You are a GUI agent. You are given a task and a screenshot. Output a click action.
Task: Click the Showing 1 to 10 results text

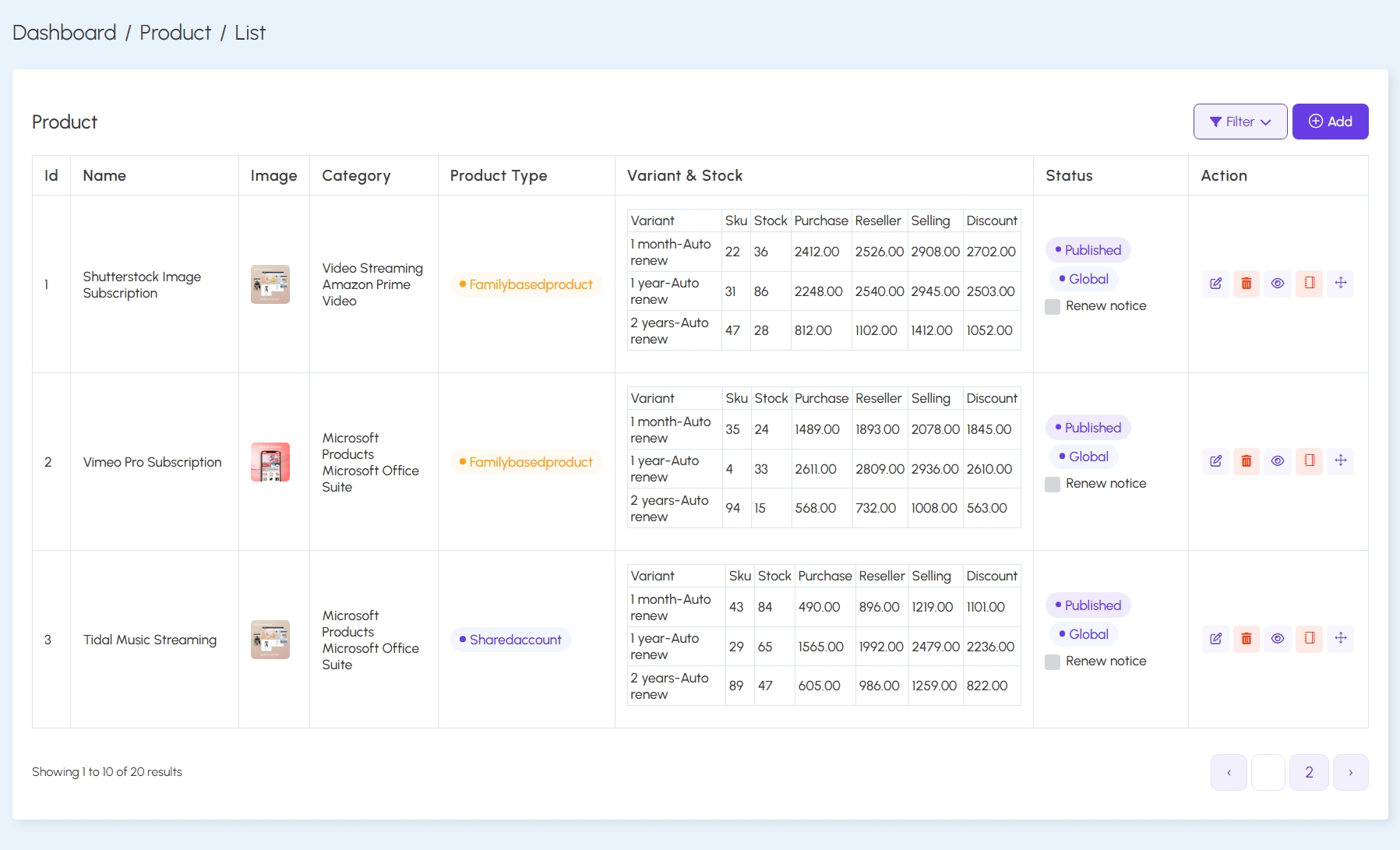107,772
